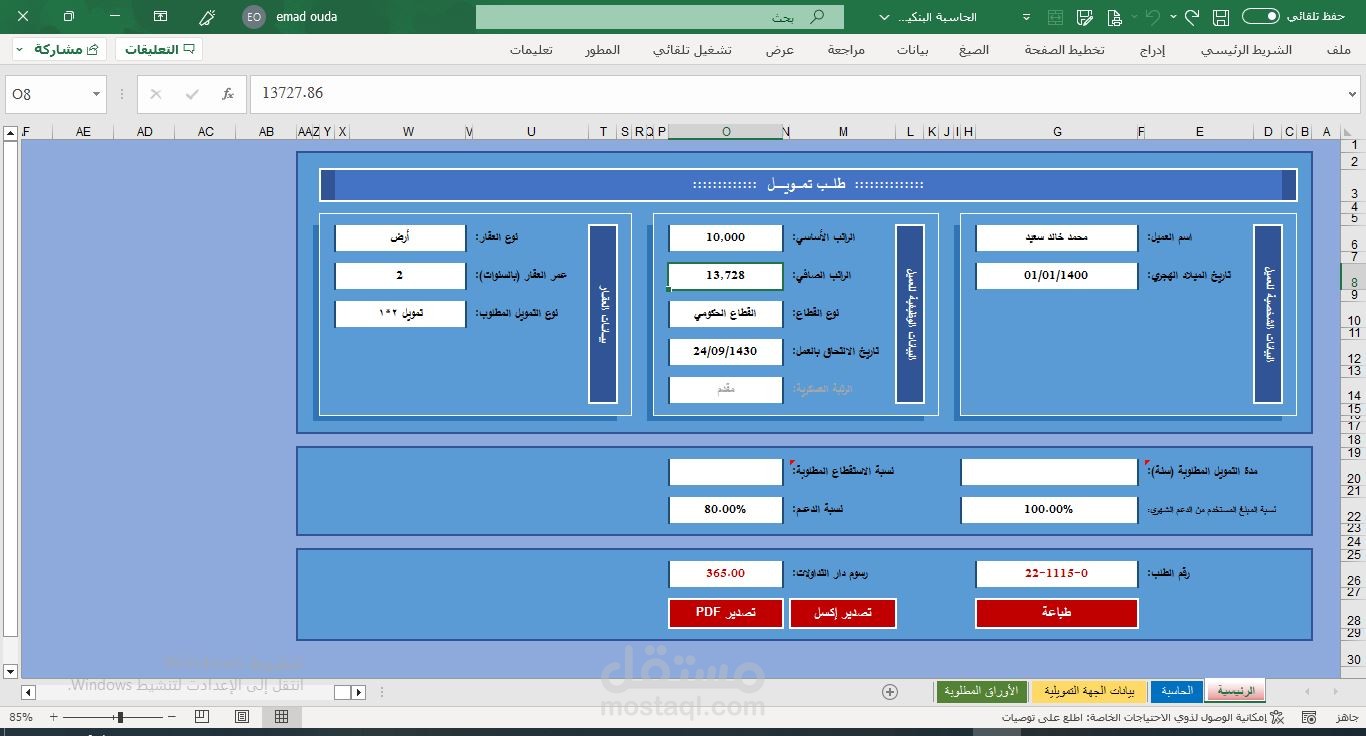
Task: Open the الصيغ (Formulas) tab
Action: tap(974, 50)
